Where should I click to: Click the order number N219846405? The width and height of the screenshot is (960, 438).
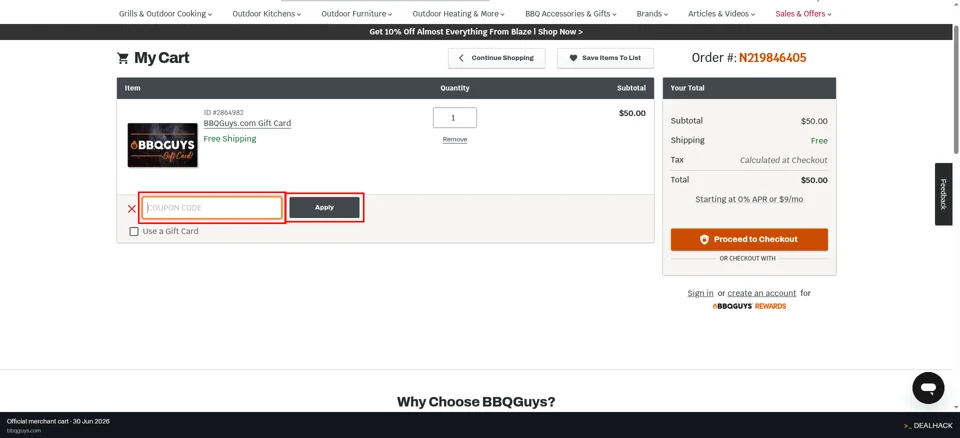[x=773, y=58]
